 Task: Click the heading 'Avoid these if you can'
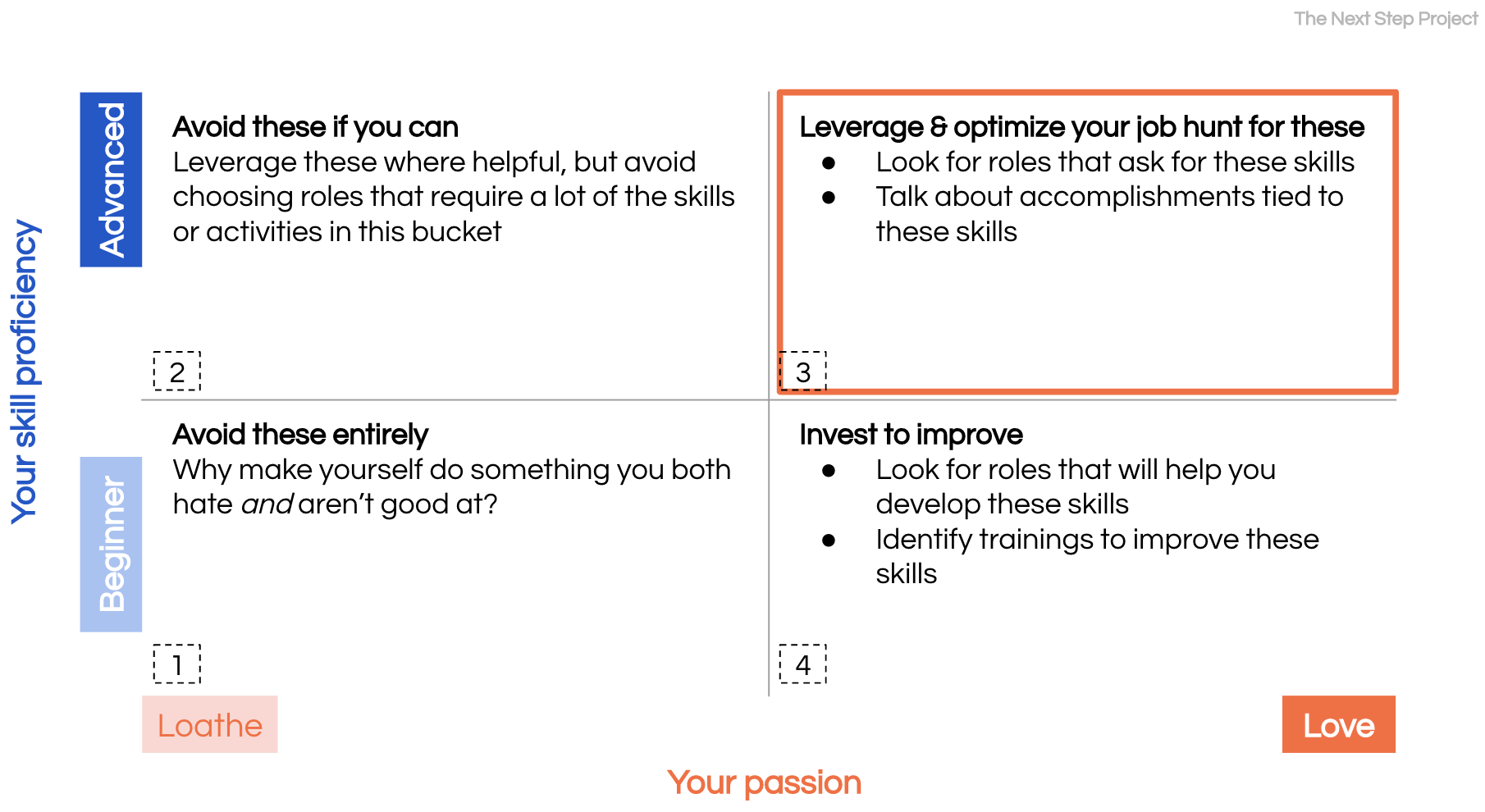pyautogui.click(x=316, y=127)
